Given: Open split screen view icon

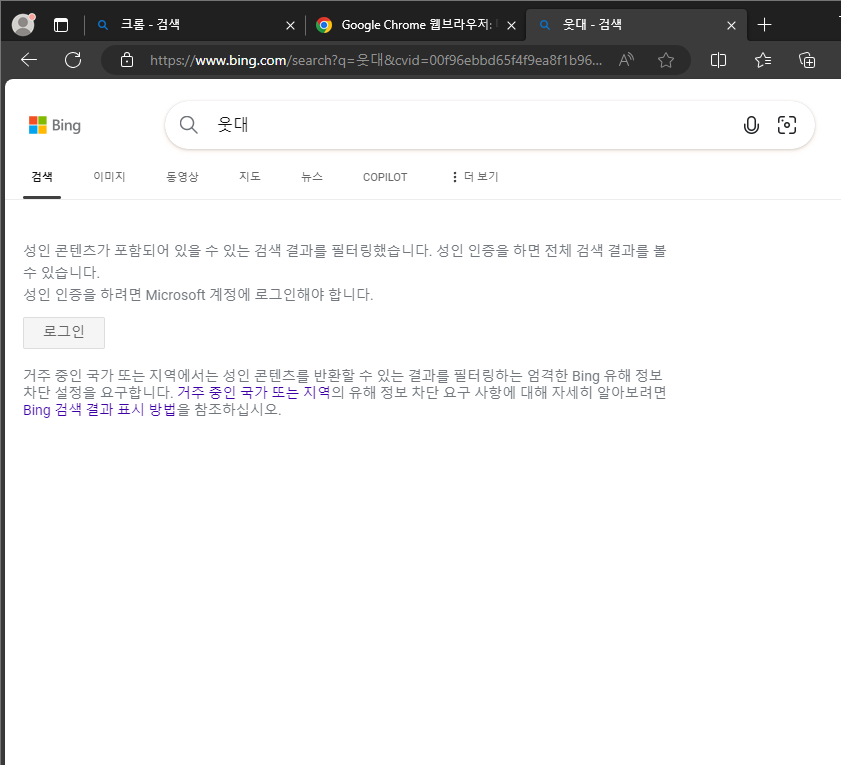Looking at the screenshot, I should (x=718, y=60).
